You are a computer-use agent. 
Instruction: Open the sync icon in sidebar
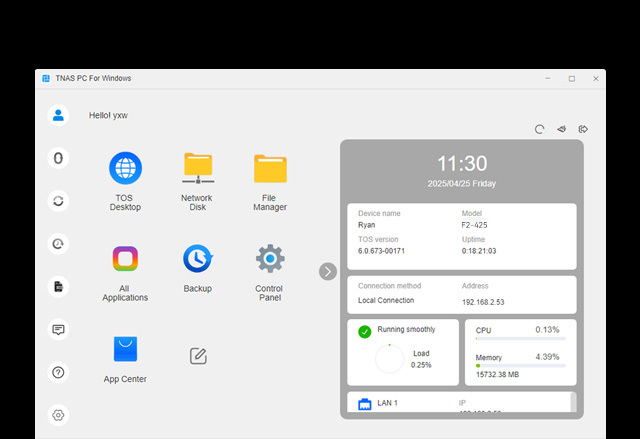(x=58, y=201)
